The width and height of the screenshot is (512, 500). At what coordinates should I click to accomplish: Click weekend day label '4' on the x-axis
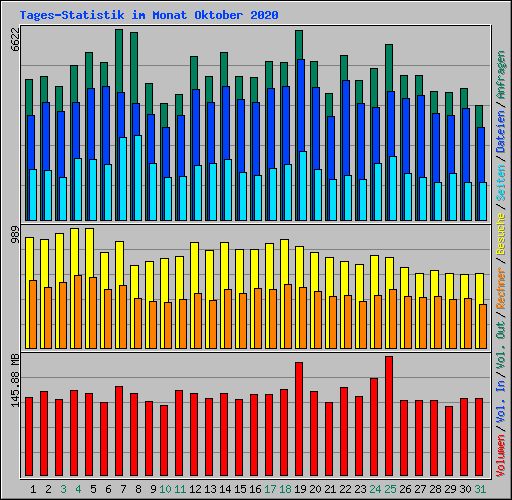[x=78, y=489]
